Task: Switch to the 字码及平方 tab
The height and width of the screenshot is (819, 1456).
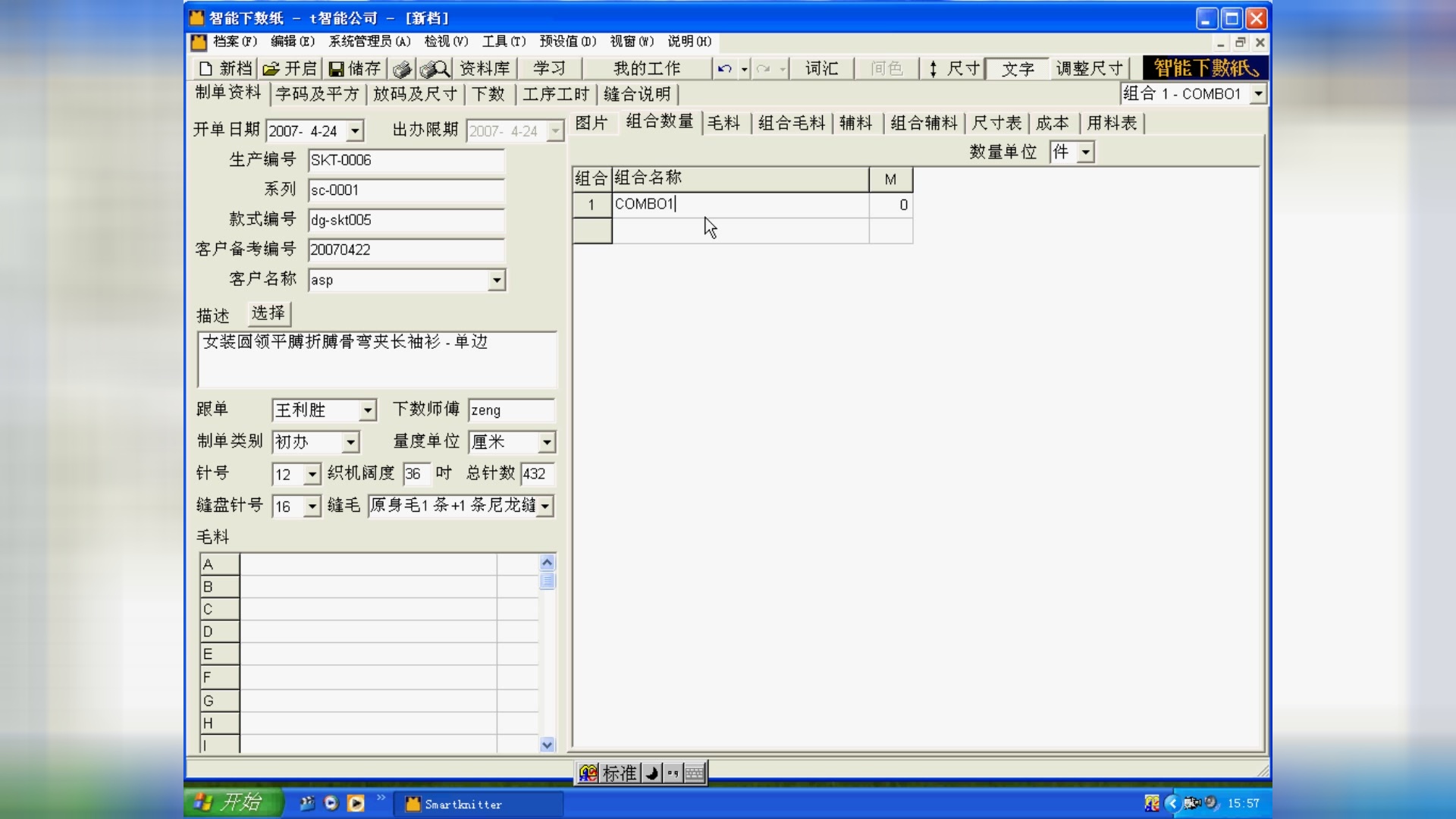Action: (x=318, y=94)
